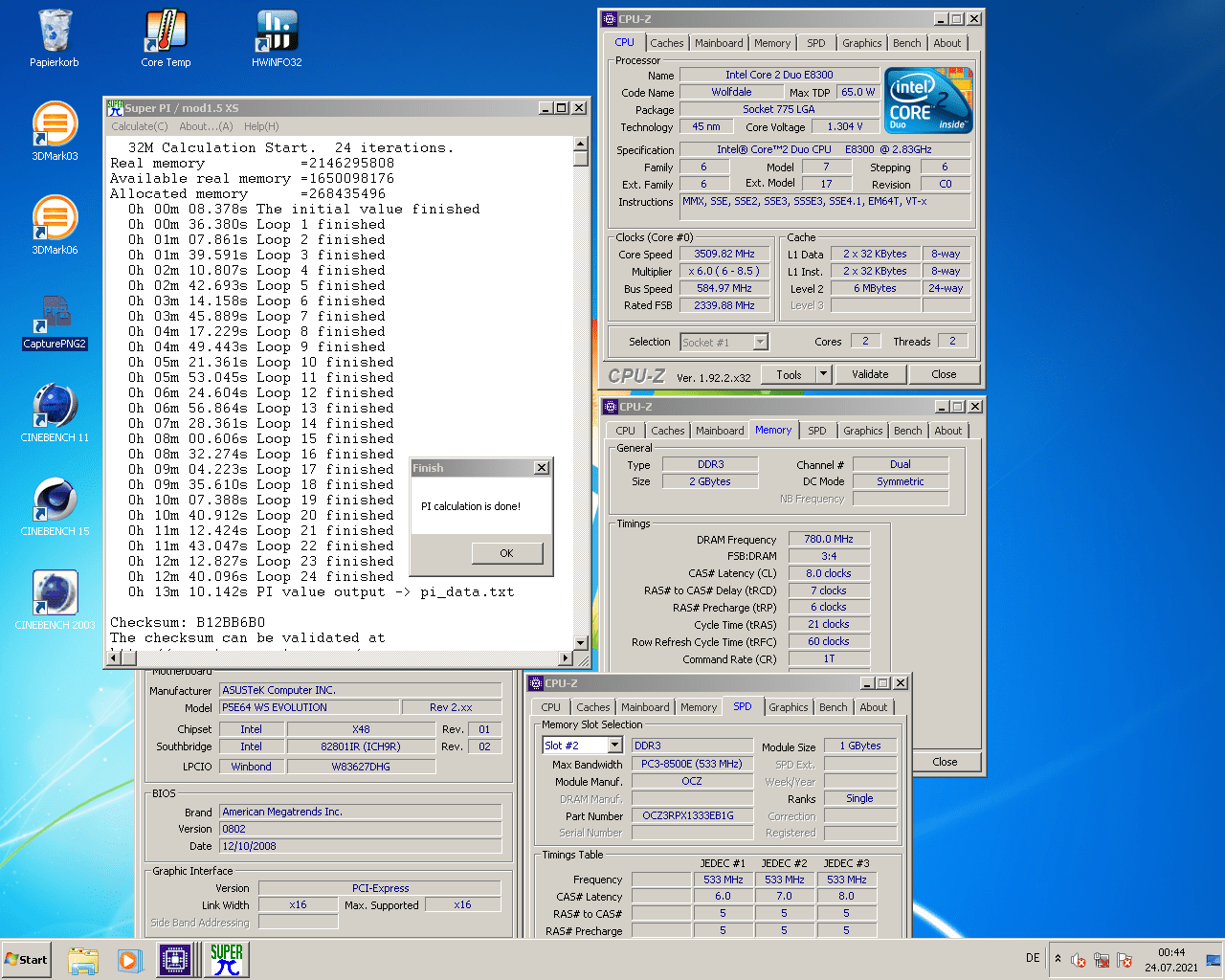The width and height of the screenshot is (1225, 980).
Task: Click the title bar icon of the SPD CPU-Z window
Action: point(535,683)
